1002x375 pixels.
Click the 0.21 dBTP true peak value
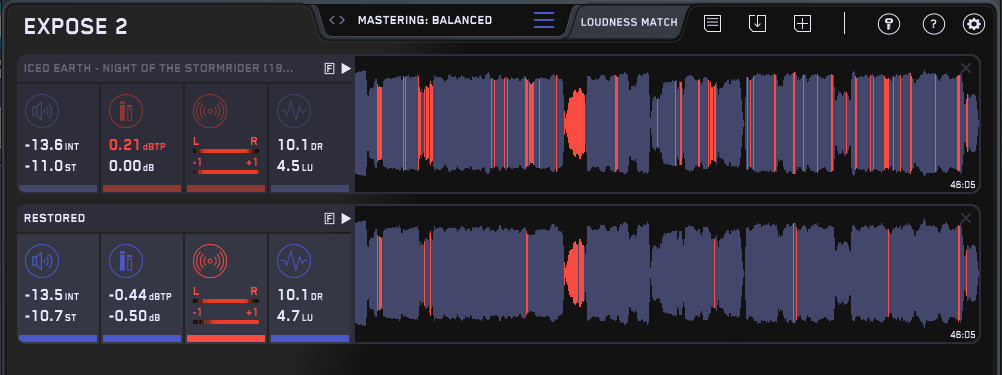point(137,146)
